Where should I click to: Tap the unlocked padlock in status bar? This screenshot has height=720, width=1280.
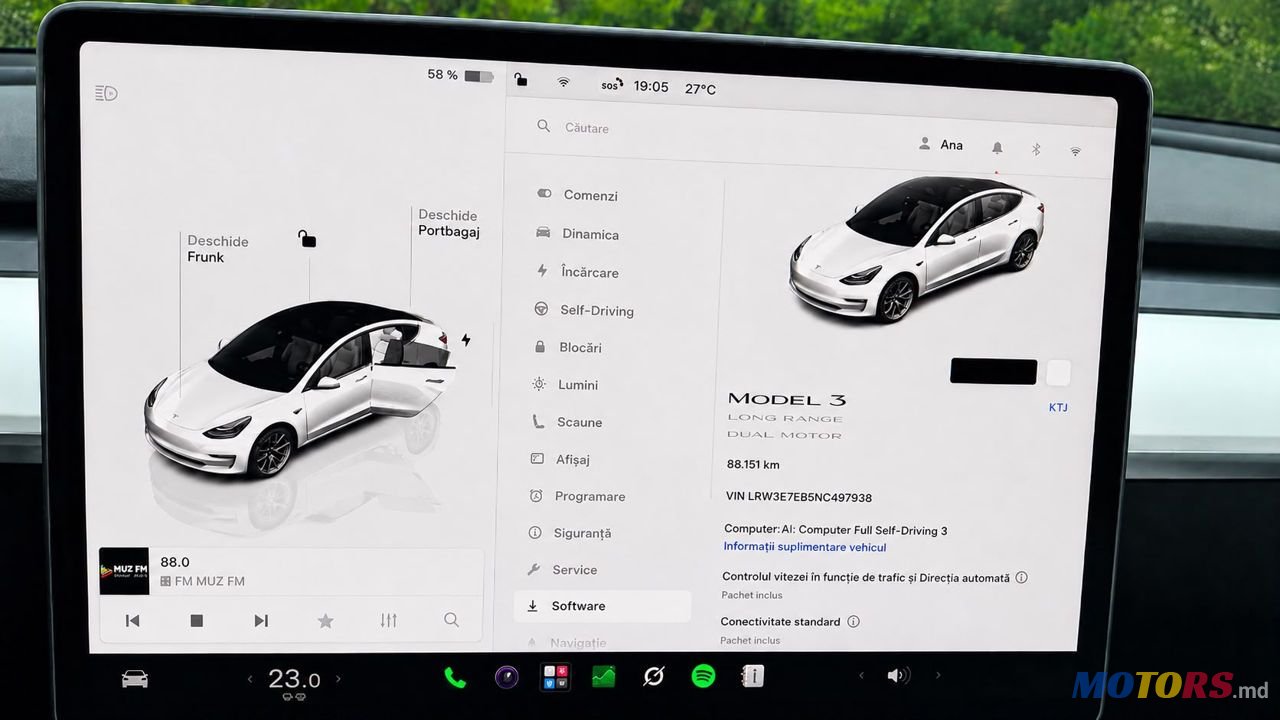521,79
